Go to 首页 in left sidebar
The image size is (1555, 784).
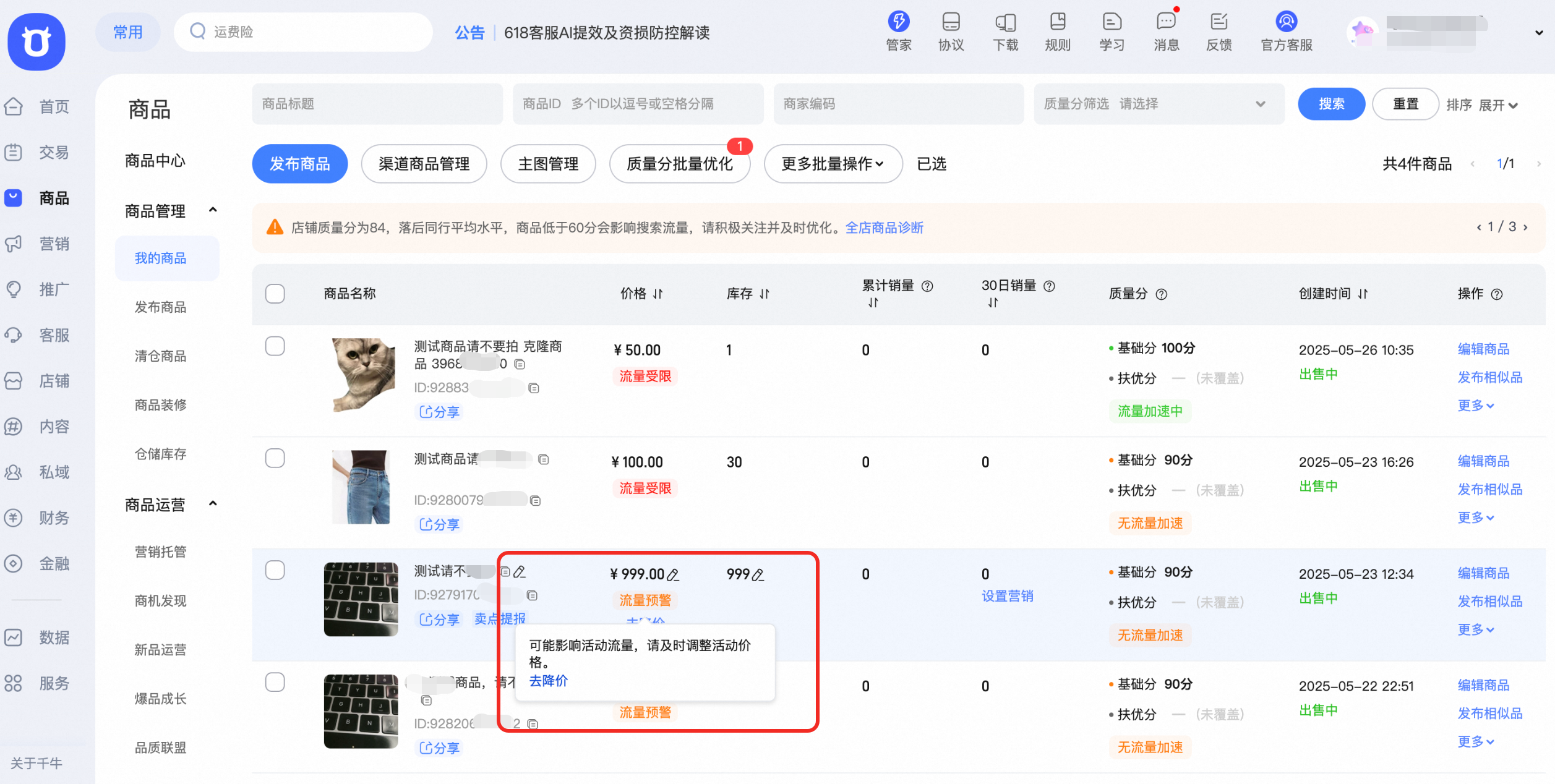tap(37, 106)
